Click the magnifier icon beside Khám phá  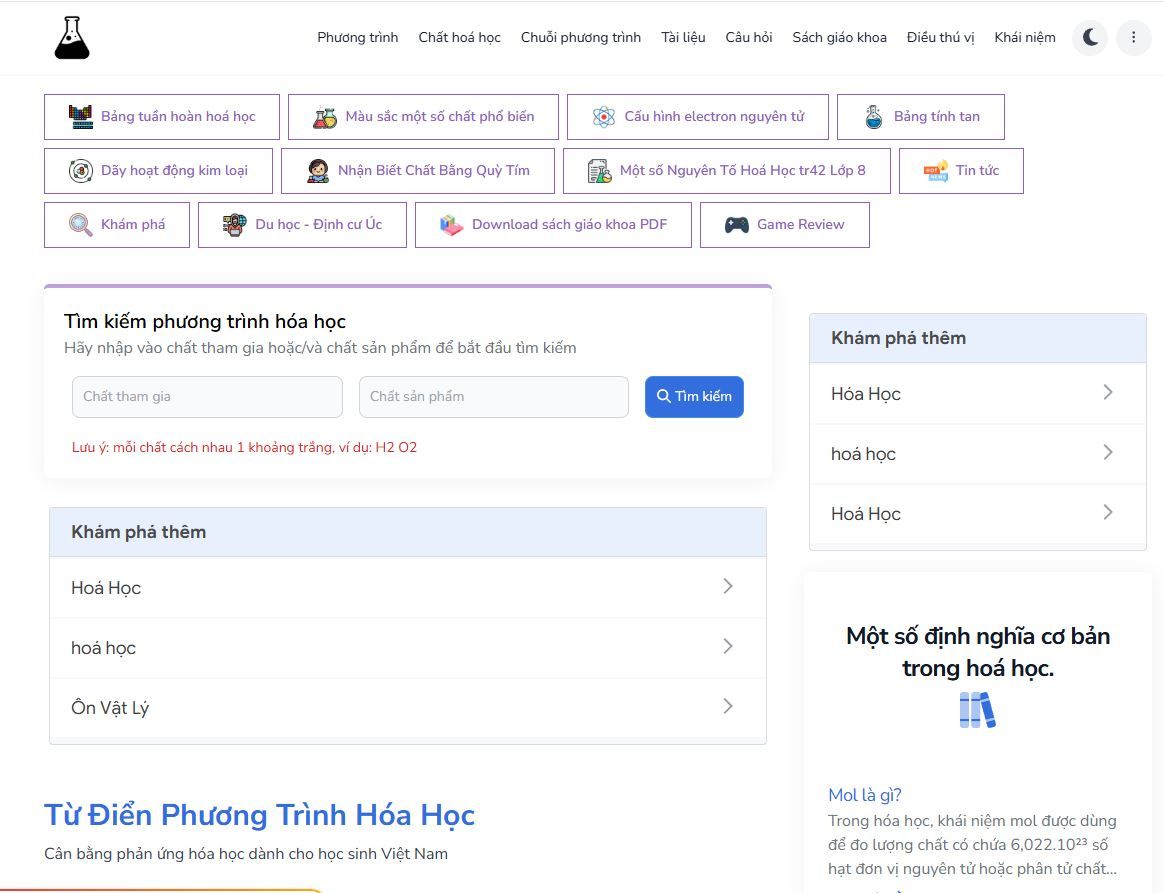tap(80, 225)
